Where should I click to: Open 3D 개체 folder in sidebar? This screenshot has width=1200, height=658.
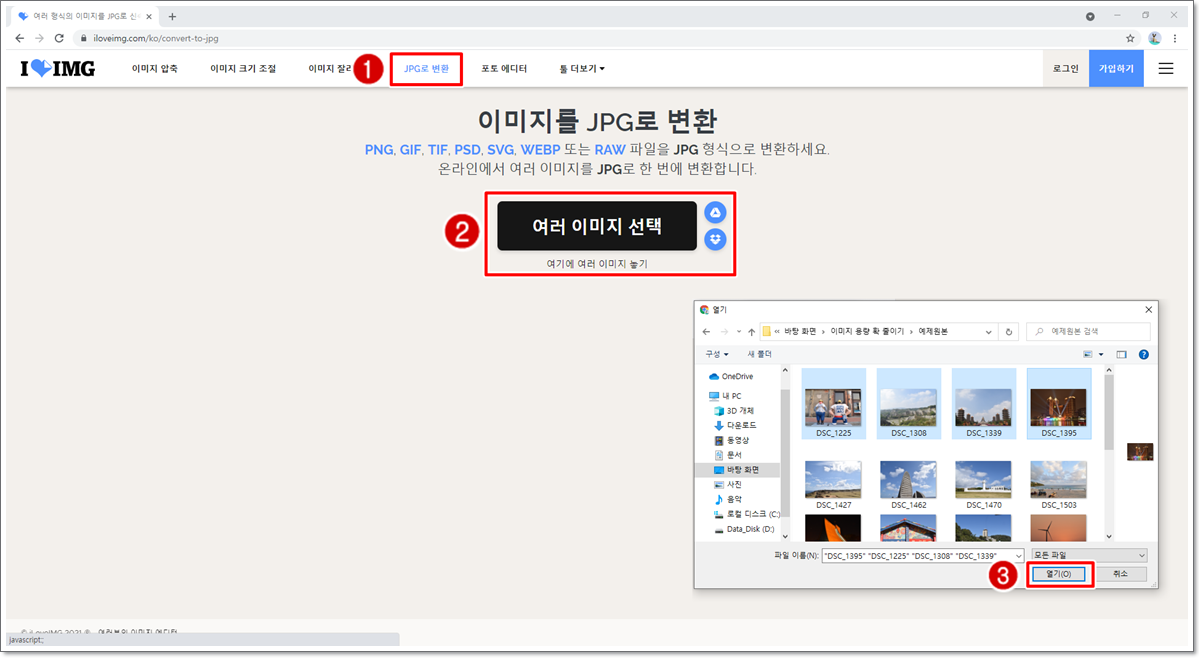[733, 411]
